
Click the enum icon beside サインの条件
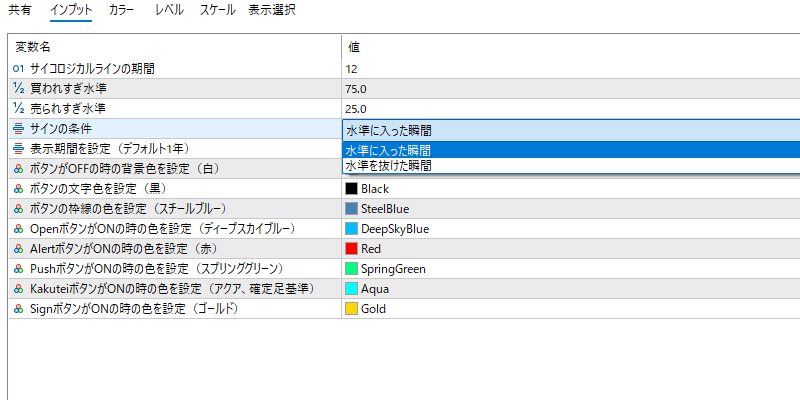(x=19, y=129)
